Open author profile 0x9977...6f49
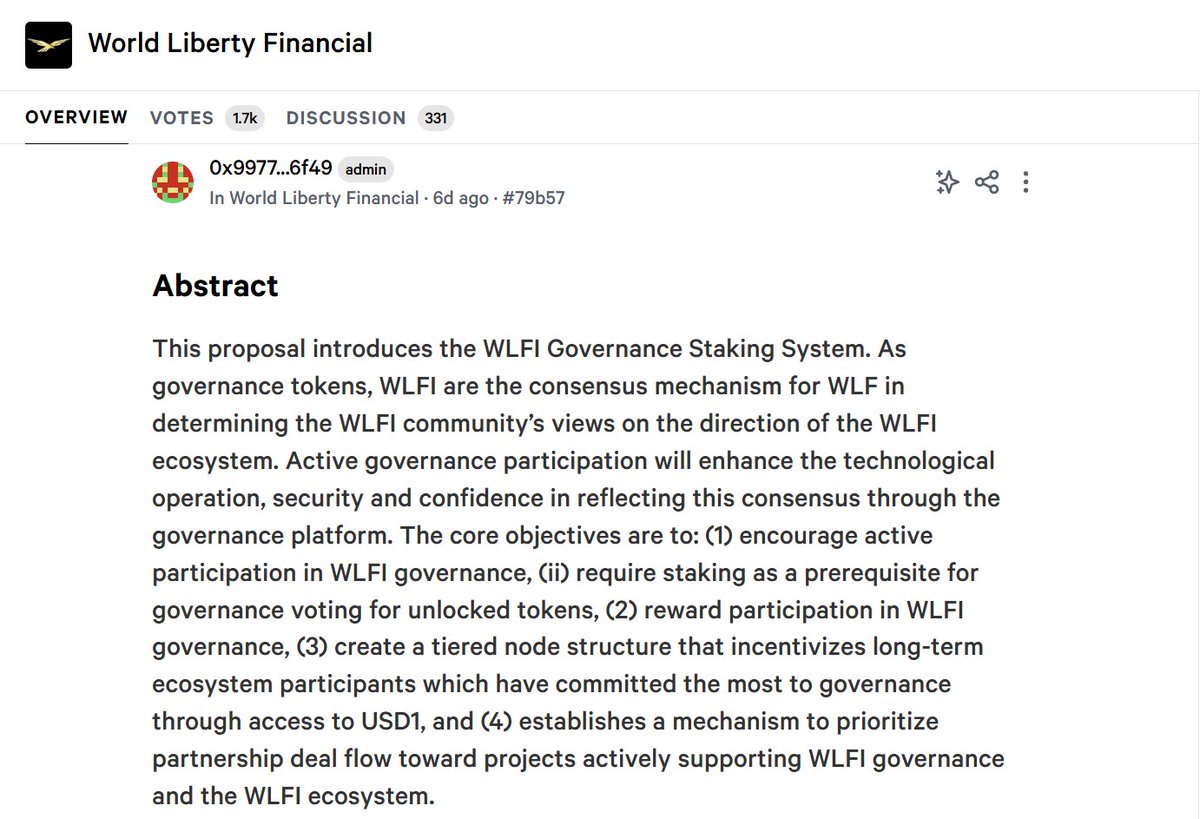Viewport: 1200px width, 819px height. pyautogui.click(x=270, y=168)
